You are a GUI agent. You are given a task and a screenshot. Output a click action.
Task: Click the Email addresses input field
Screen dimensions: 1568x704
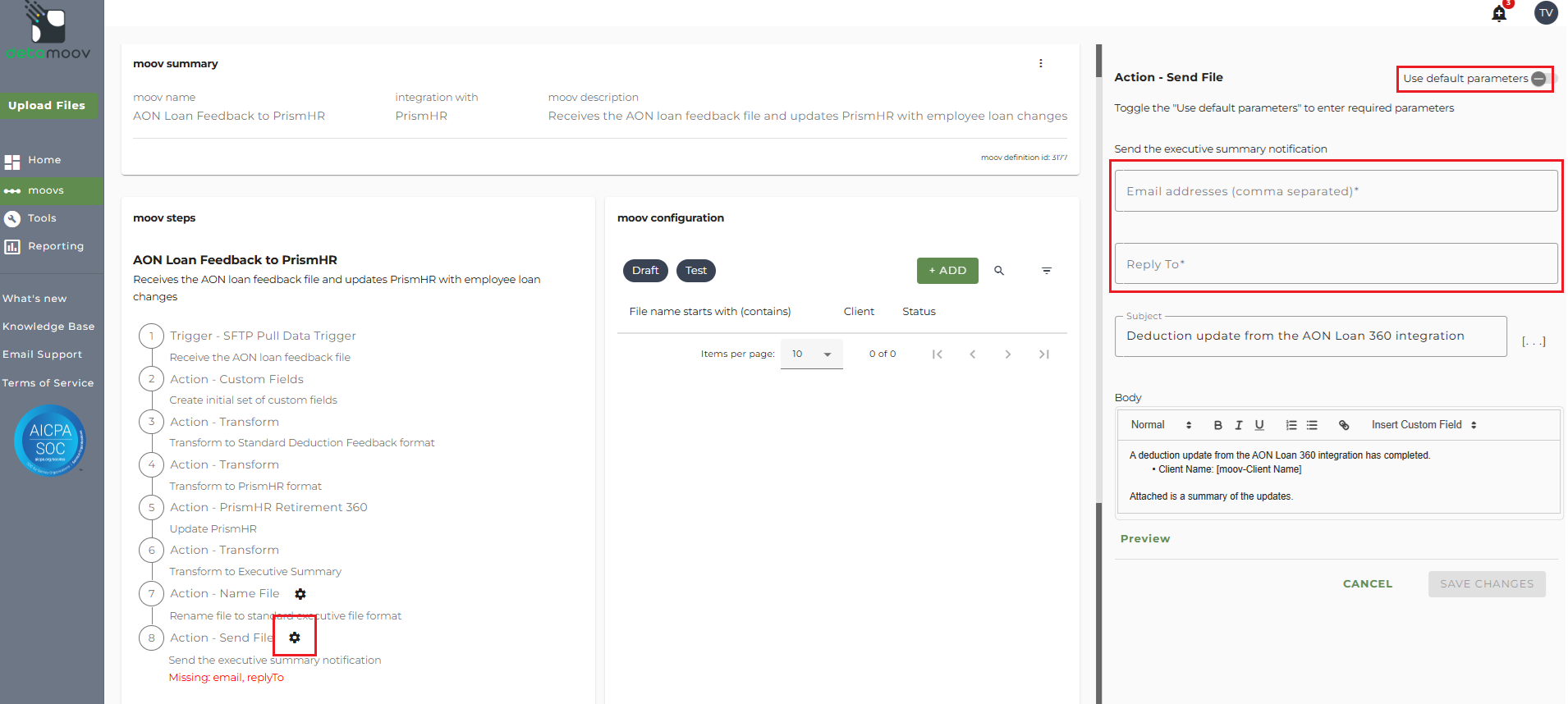pos(1336,191)
